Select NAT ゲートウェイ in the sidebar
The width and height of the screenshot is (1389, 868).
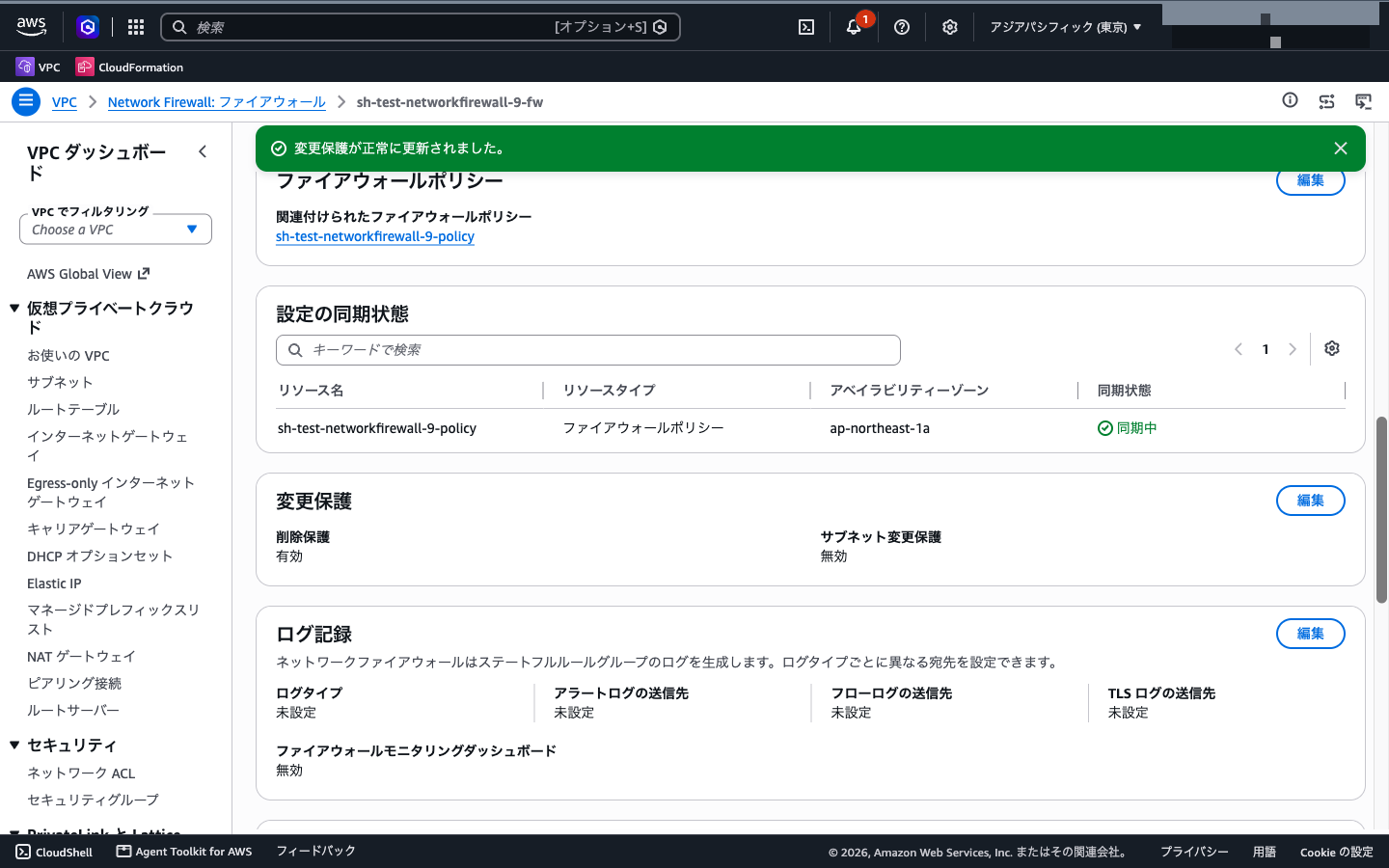click(x=81, y=656)
